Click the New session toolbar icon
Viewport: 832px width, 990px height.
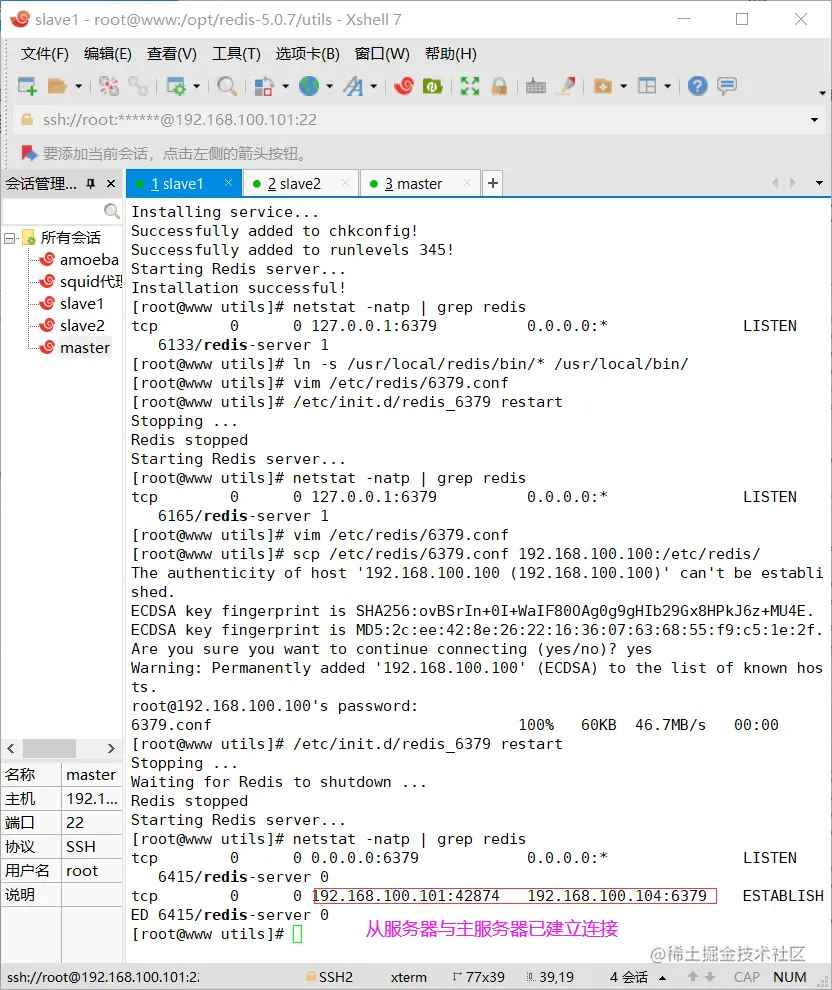pos(27,86)
